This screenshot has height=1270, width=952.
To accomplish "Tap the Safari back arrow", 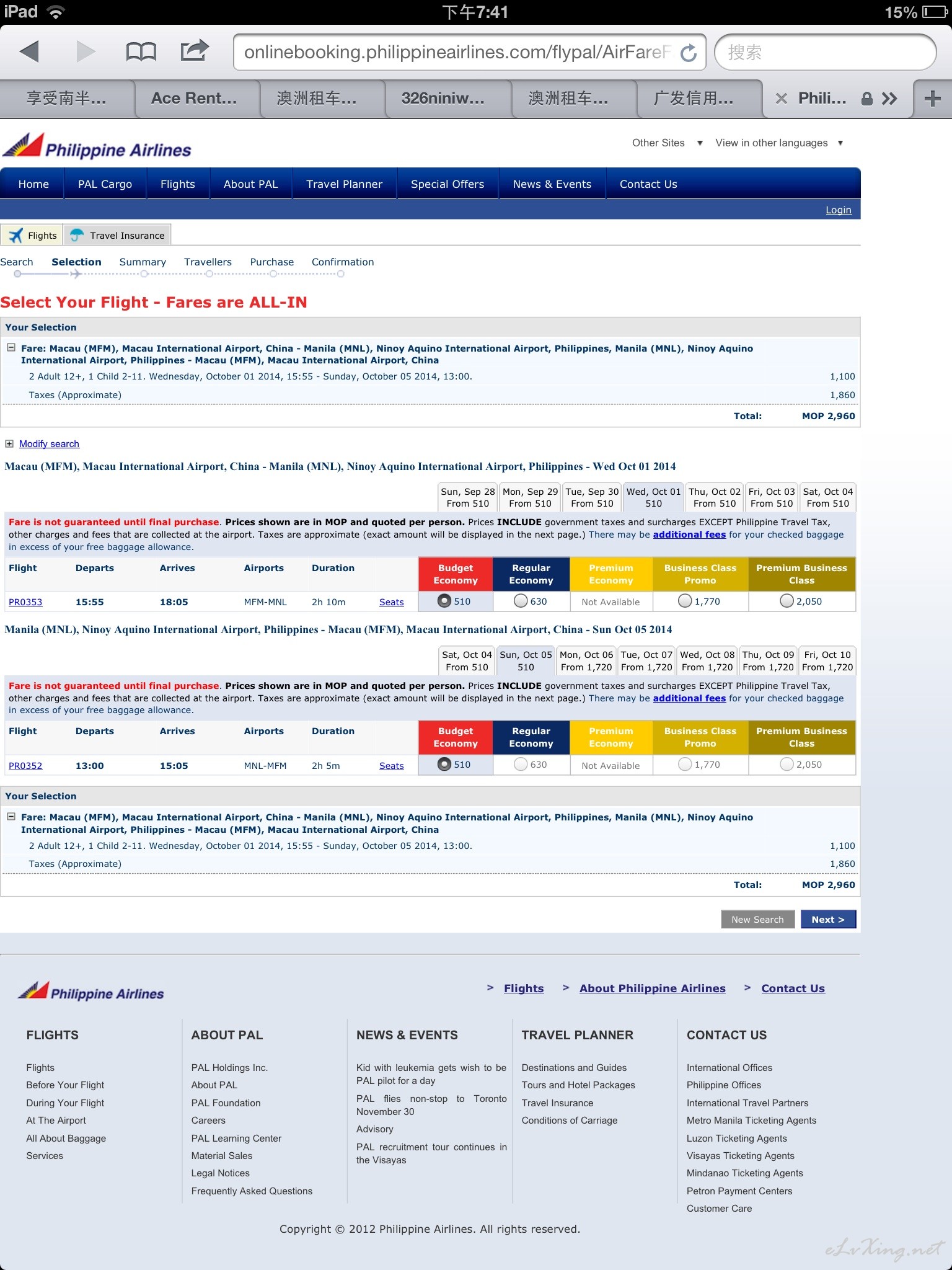I will [x=29, y=51].
